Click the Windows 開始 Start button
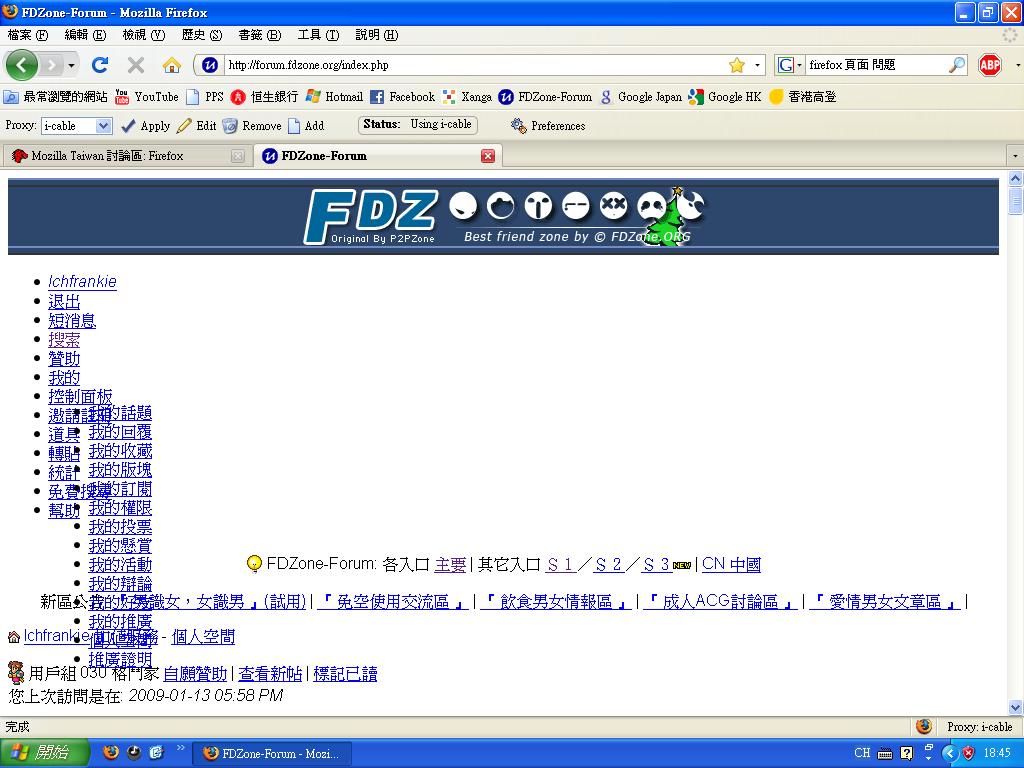This screenshot has width=1024, height=768. 44,753
